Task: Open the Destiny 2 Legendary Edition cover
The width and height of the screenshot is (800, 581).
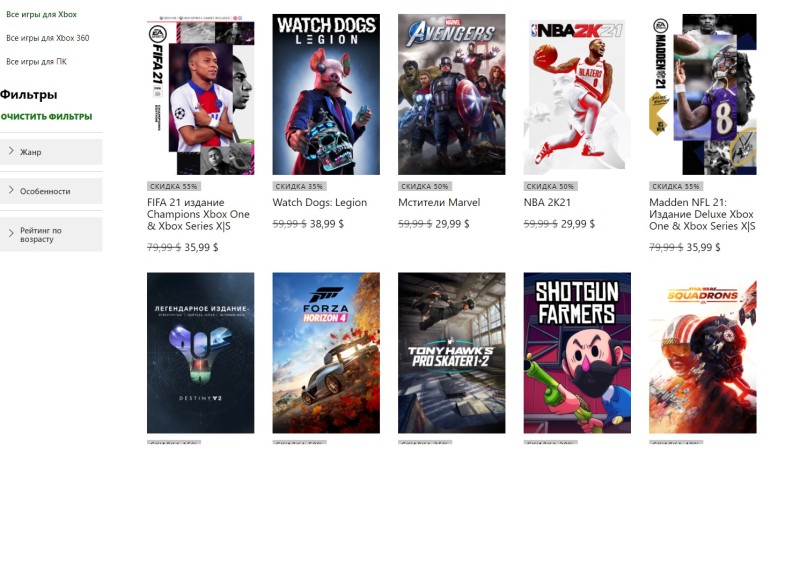Action: [201, 352]
